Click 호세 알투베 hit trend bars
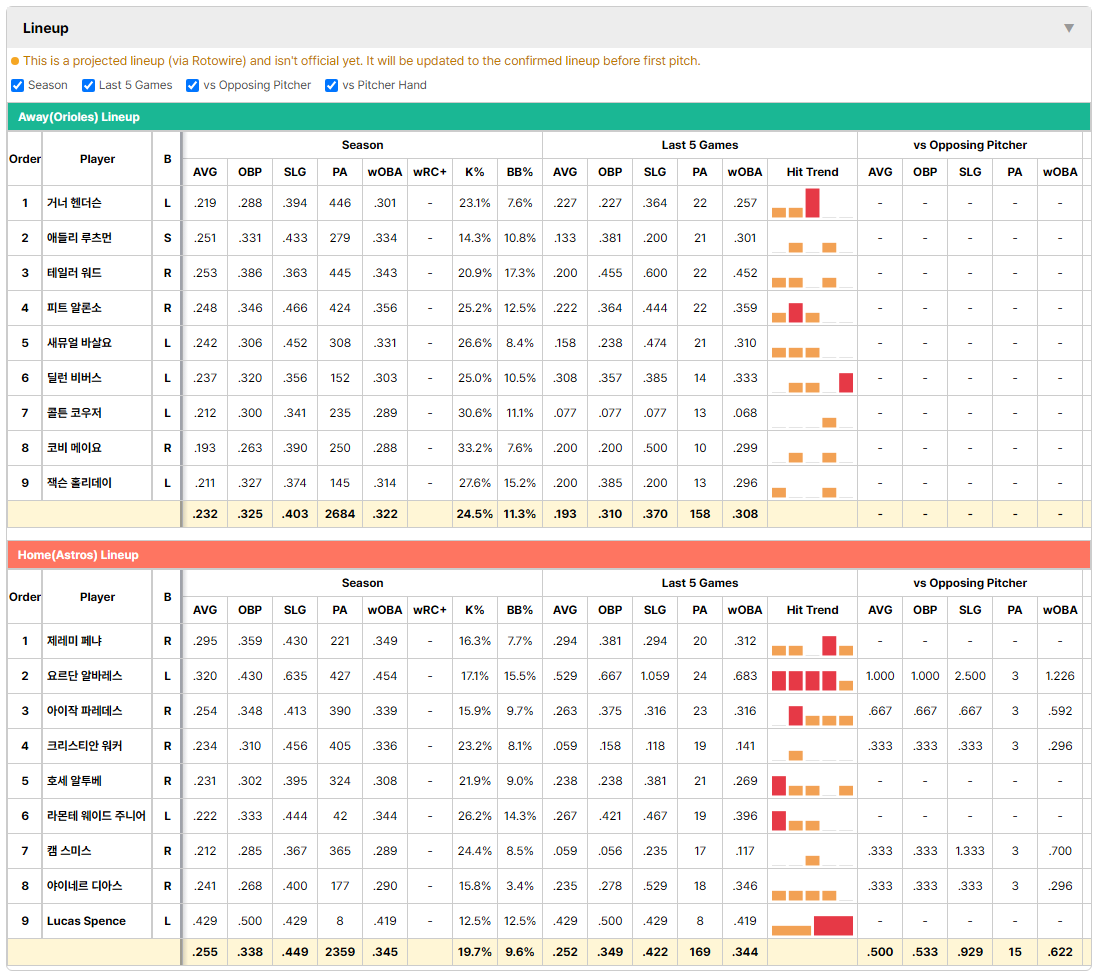The height and width of the screenshot is (977, 1098). [812, 784]
